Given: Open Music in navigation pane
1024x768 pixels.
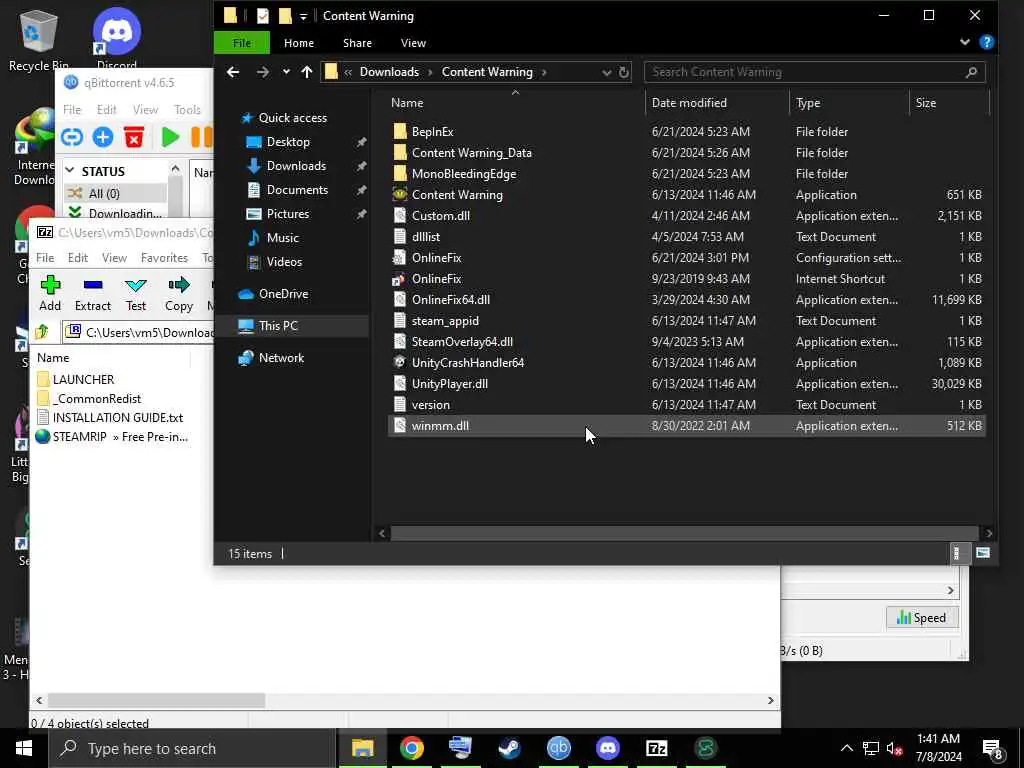Looking at the screenshot, I should click(x=282, y=238).
